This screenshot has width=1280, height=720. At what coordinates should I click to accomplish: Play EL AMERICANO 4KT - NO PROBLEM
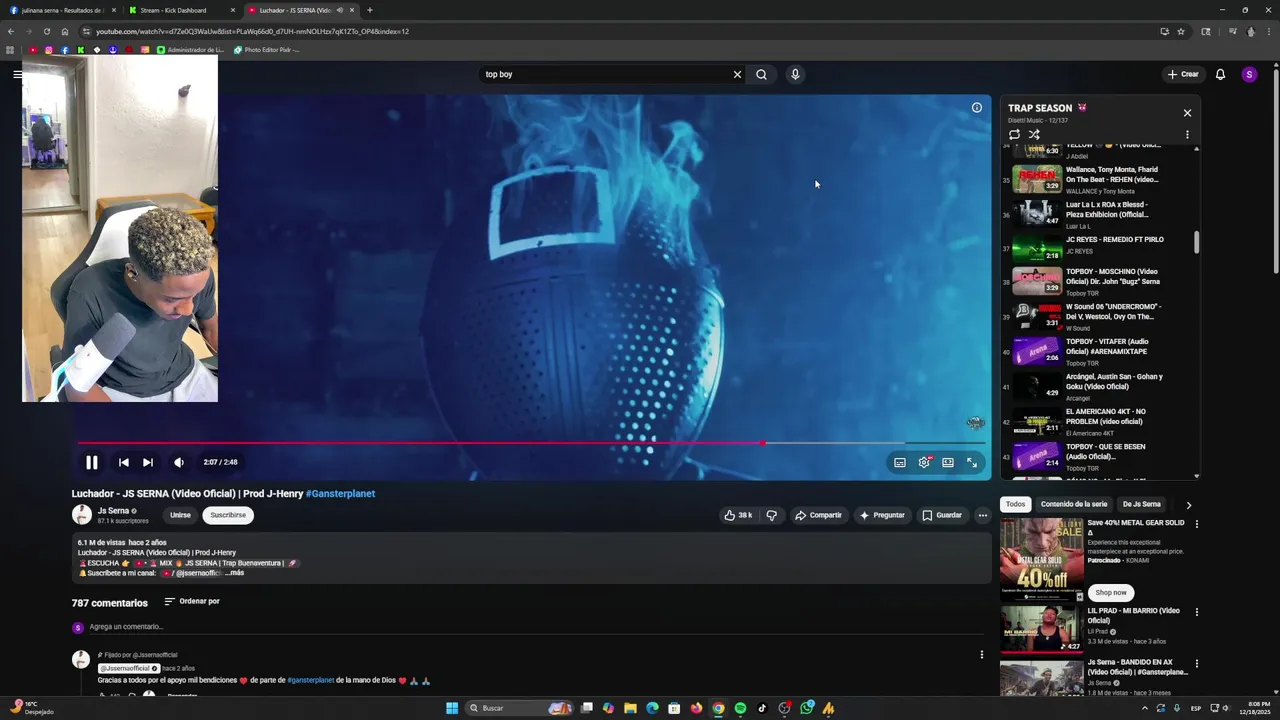coord(1098,421)
